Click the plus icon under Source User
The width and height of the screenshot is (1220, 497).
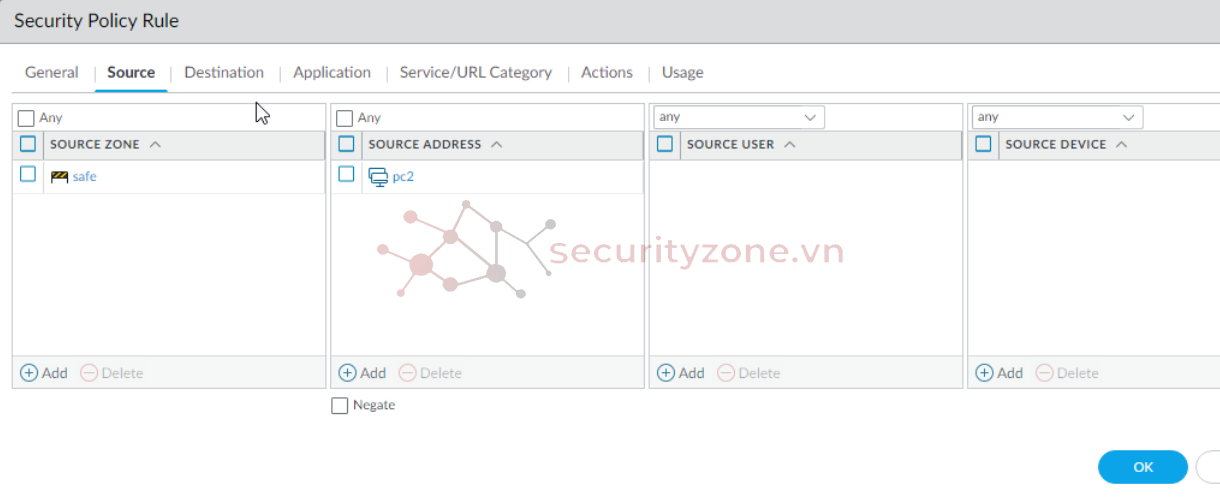coord(666,373)
